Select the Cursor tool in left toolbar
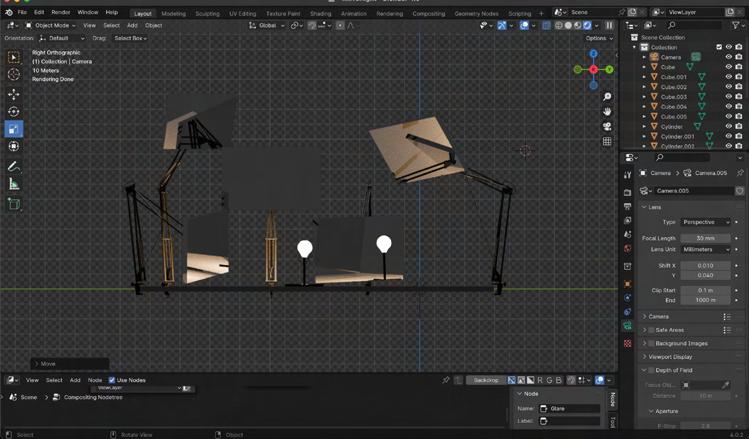This screenshot has width=749, height=439. click(x=14, y=74)
